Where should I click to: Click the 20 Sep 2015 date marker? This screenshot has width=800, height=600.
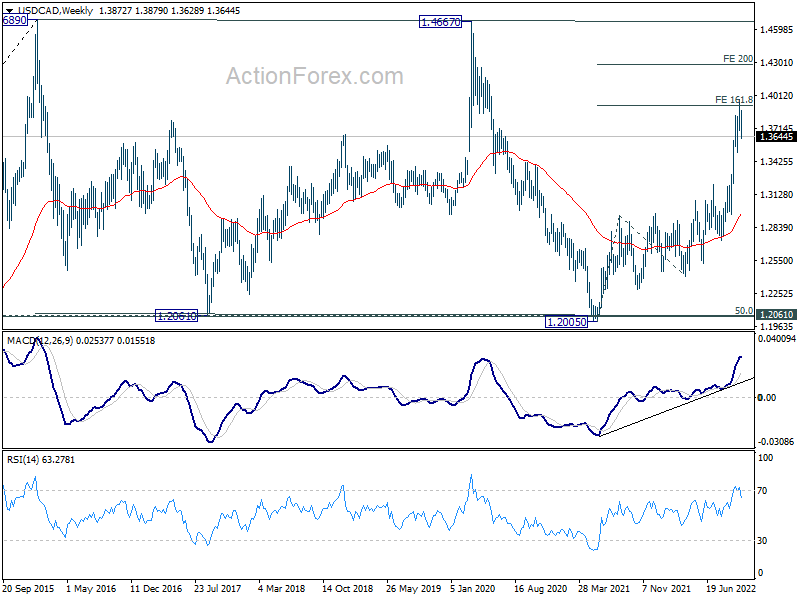tap(28, 588)
